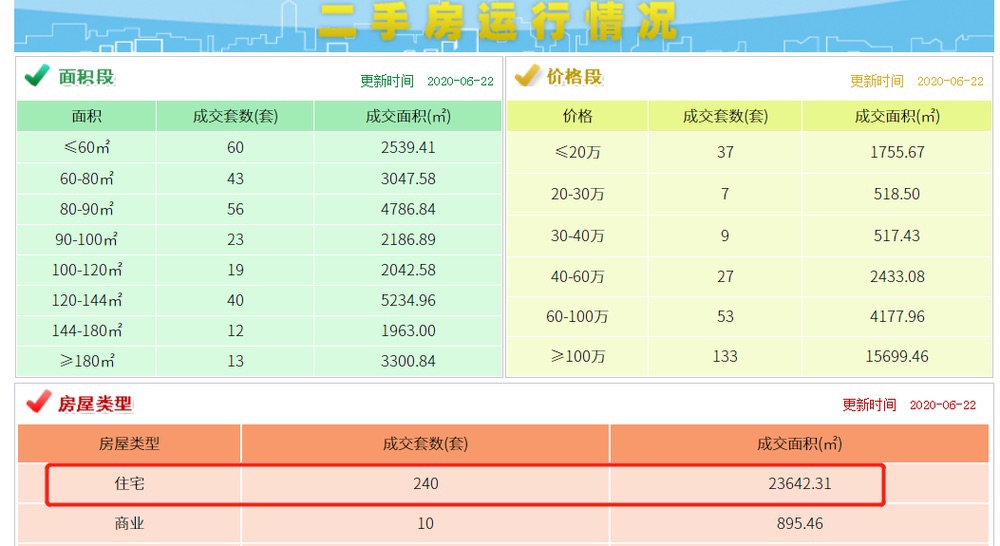Click the 60-100万 price row label
This screenshot has height=546, width=1000.
(577, 316)
